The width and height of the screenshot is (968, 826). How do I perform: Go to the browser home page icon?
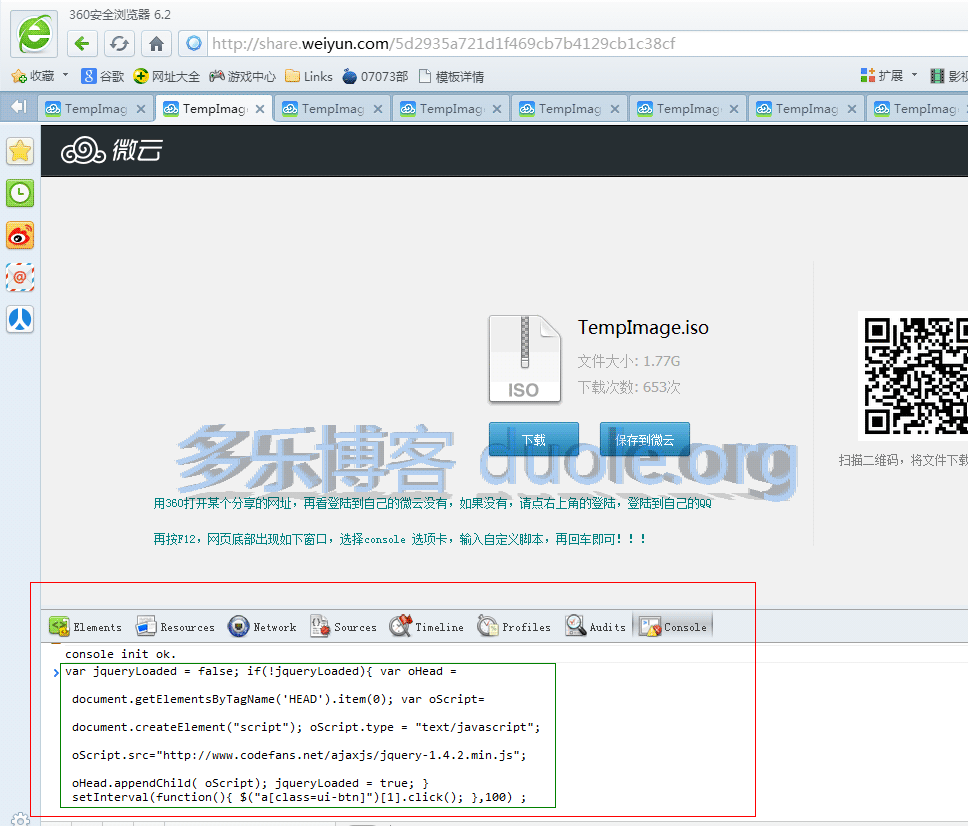157,44
